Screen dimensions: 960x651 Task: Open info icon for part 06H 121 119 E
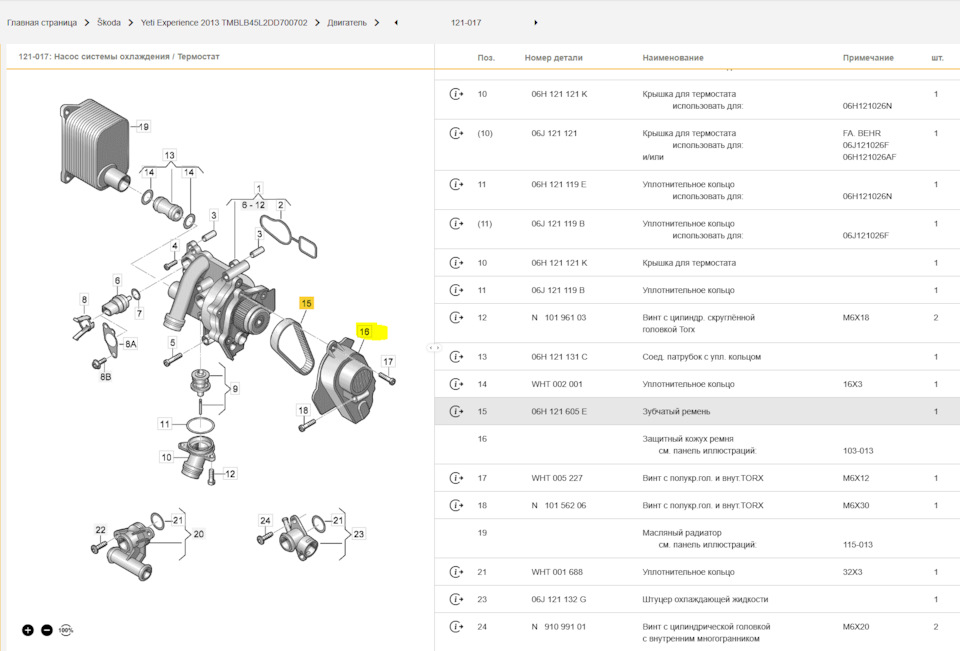click(456, 184)
